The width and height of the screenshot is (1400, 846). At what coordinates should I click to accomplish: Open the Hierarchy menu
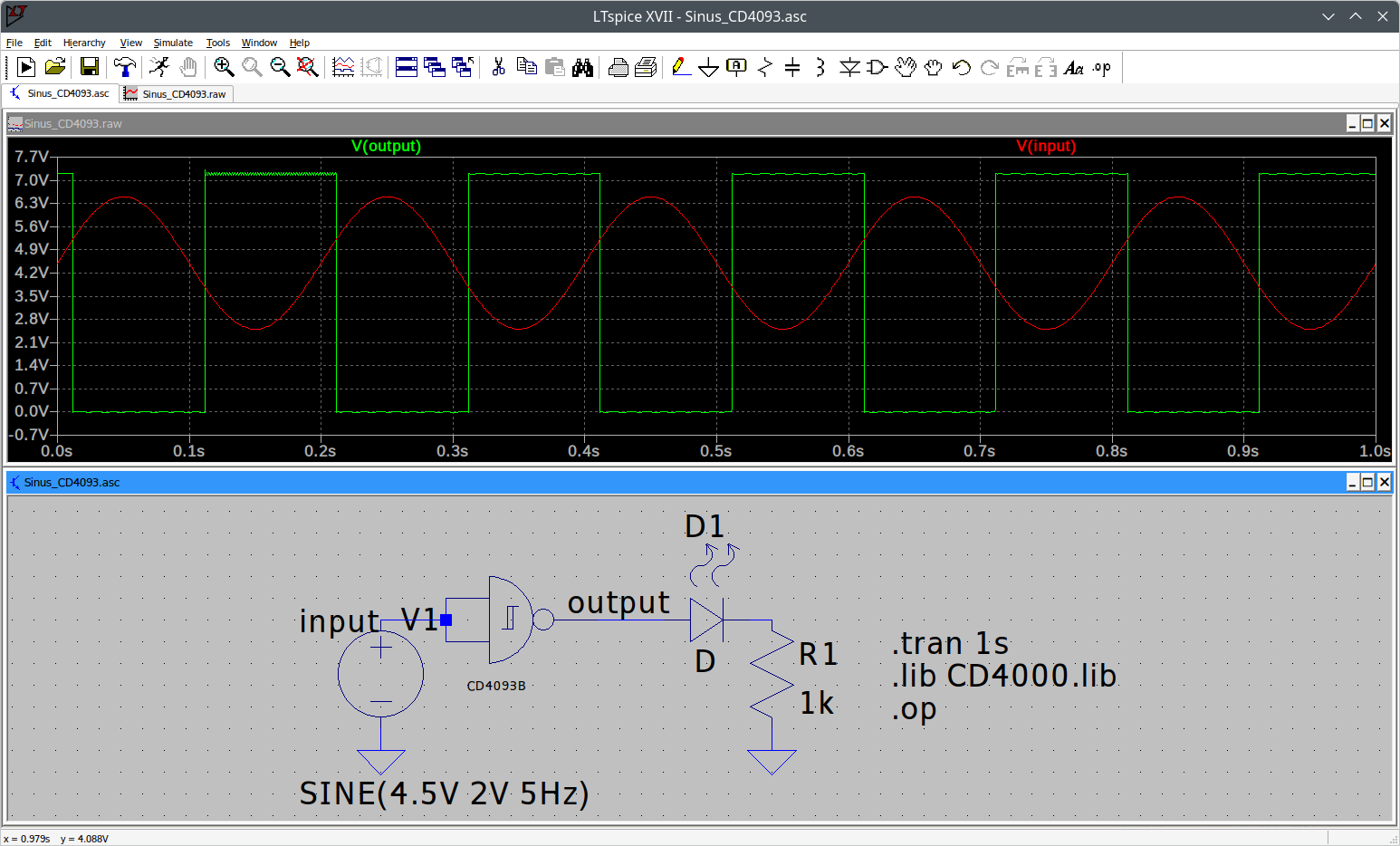84,43
